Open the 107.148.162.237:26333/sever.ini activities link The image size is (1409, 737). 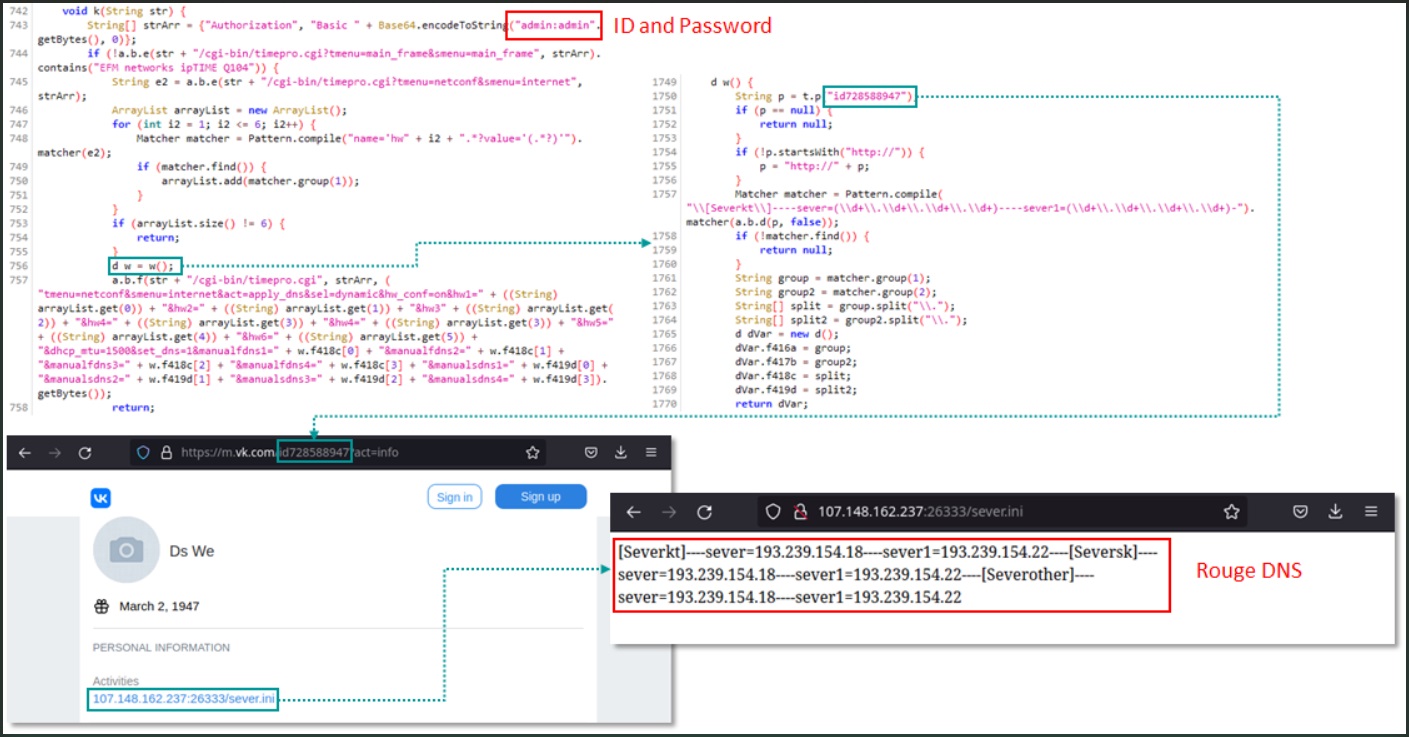[x=183, y=698]
